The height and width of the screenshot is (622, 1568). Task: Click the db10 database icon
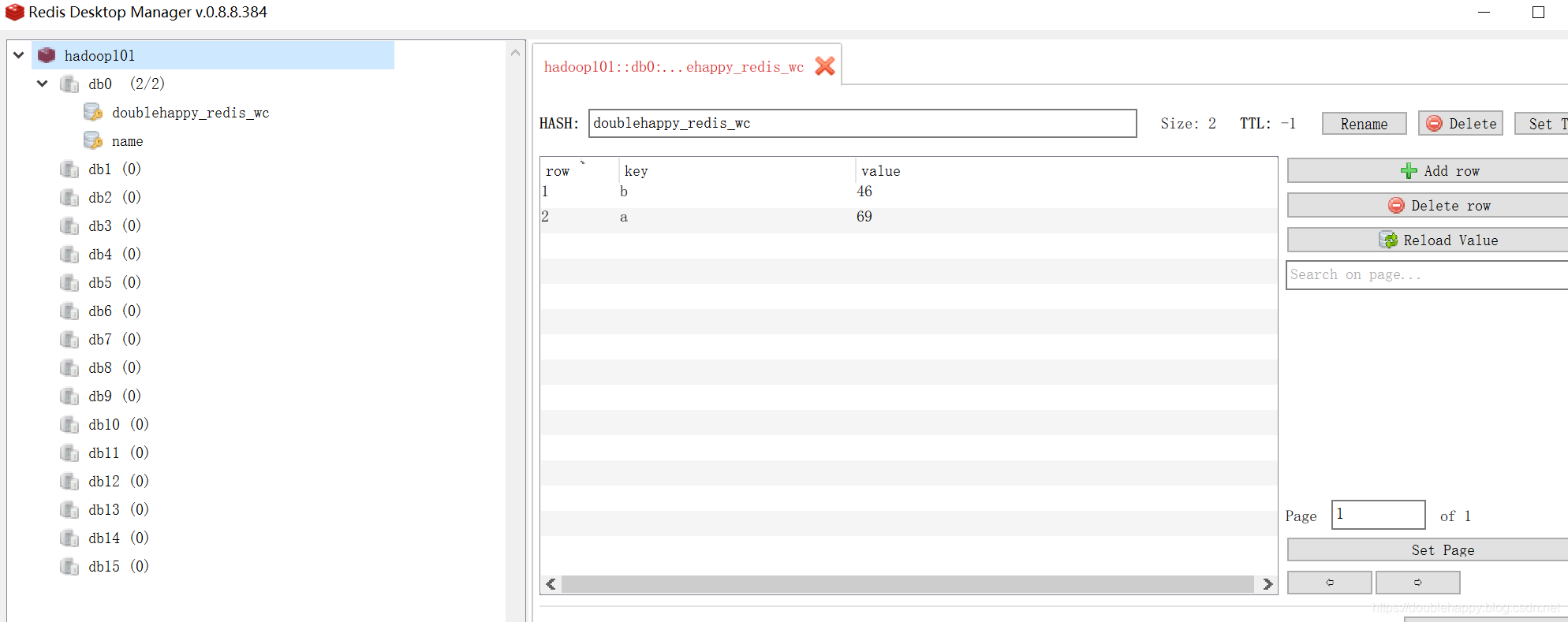pos(69,424)
